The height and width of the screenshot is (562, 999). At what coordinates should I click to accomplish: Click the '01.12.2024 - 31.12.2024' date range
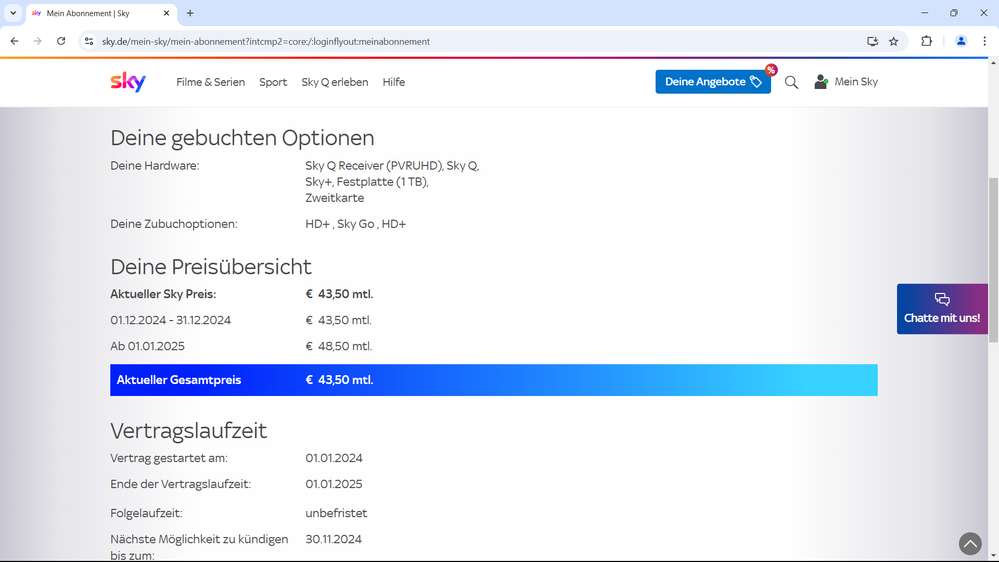pos(171,320)
